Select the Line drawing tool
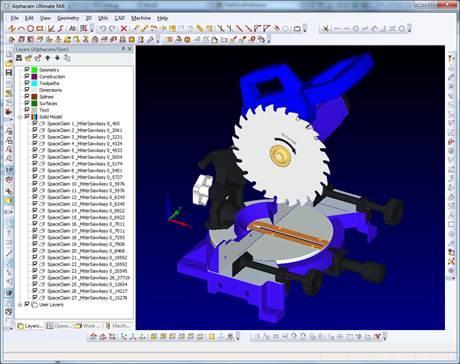 [x=12, y=29]
